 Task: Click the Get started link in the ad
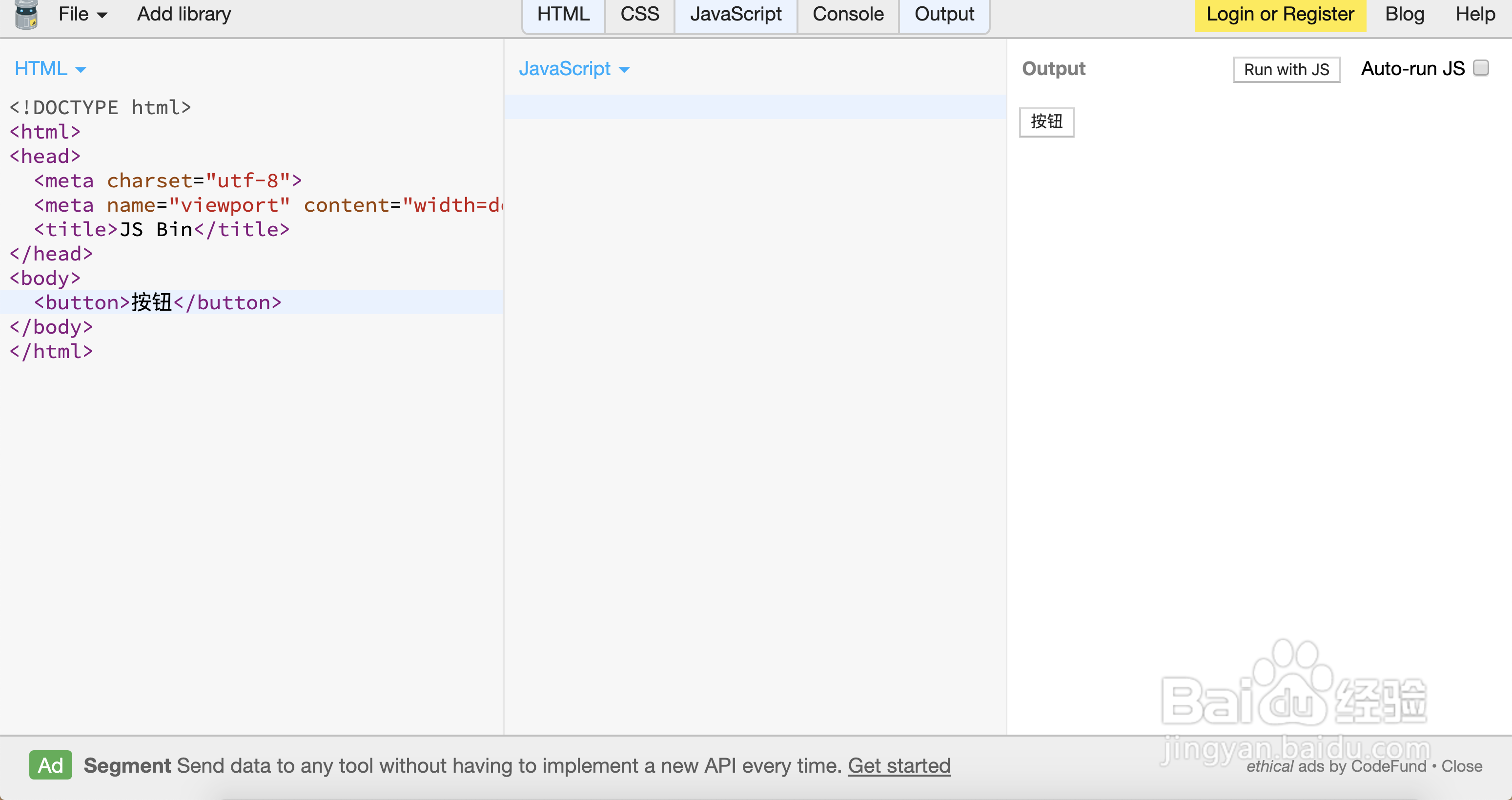point(899,765)
